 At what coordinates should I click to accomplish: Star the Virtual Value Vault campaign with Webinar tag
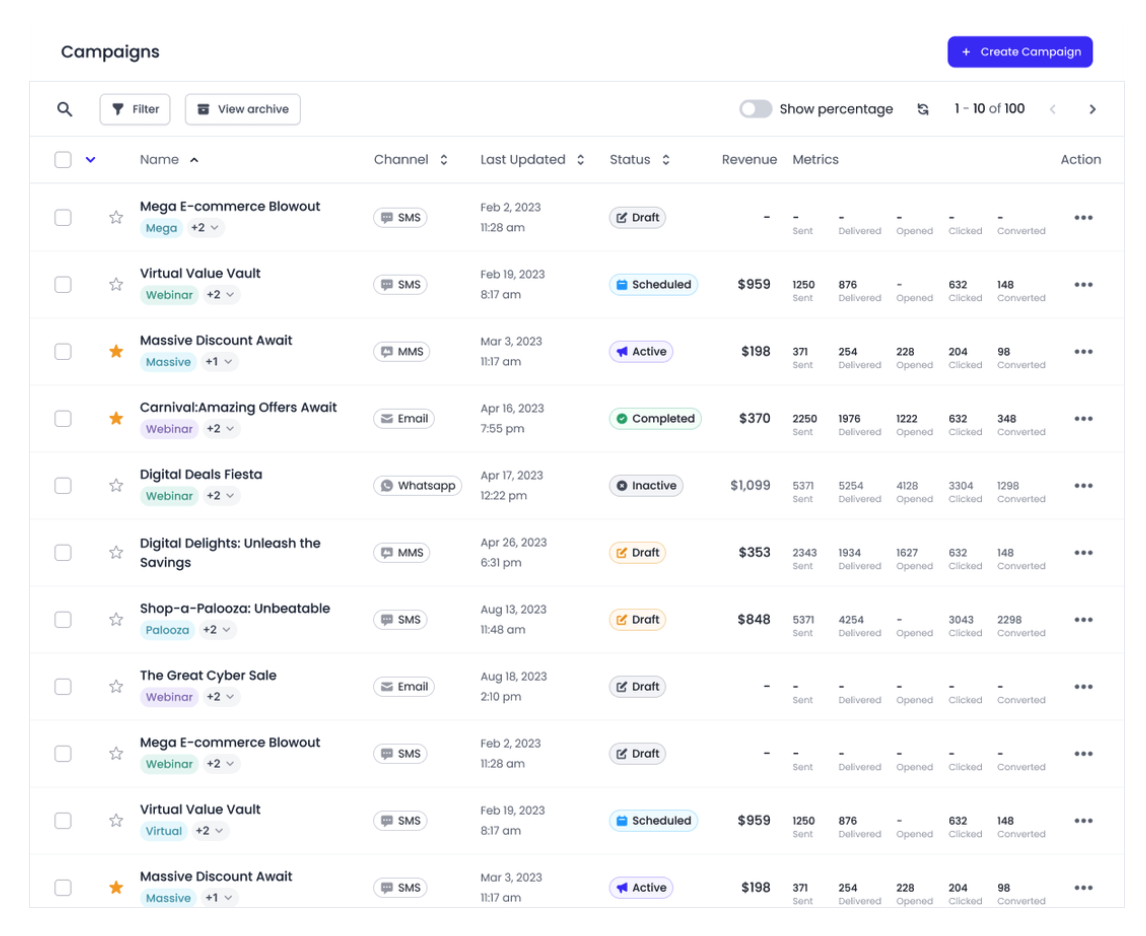tap(116, 285)
